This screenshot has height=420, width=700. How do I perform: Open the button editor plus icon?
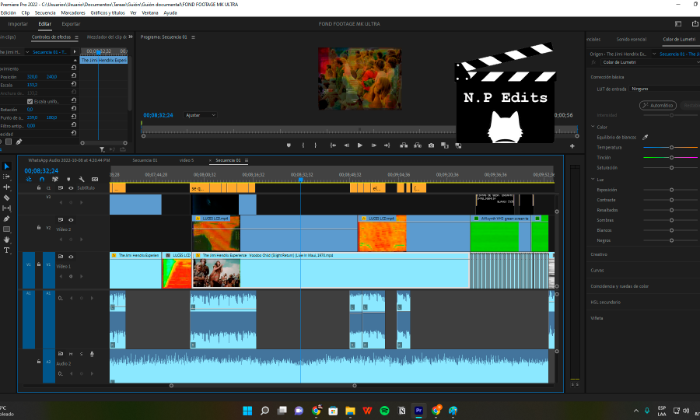click(x=572, y=146)
